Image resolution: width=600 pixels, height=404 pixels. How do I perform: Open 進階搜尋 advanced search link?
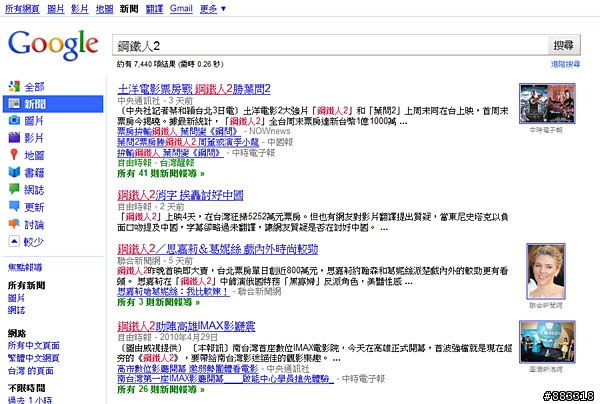point(565,64)
